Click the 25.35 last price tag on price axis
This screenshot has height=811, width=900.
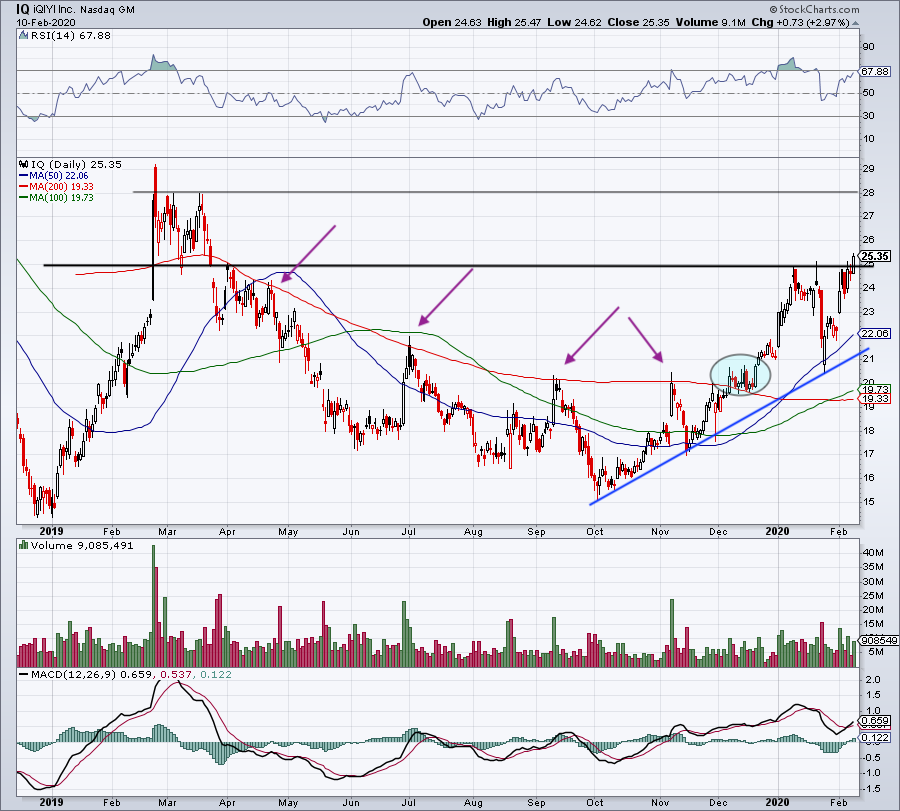(875, 256)
